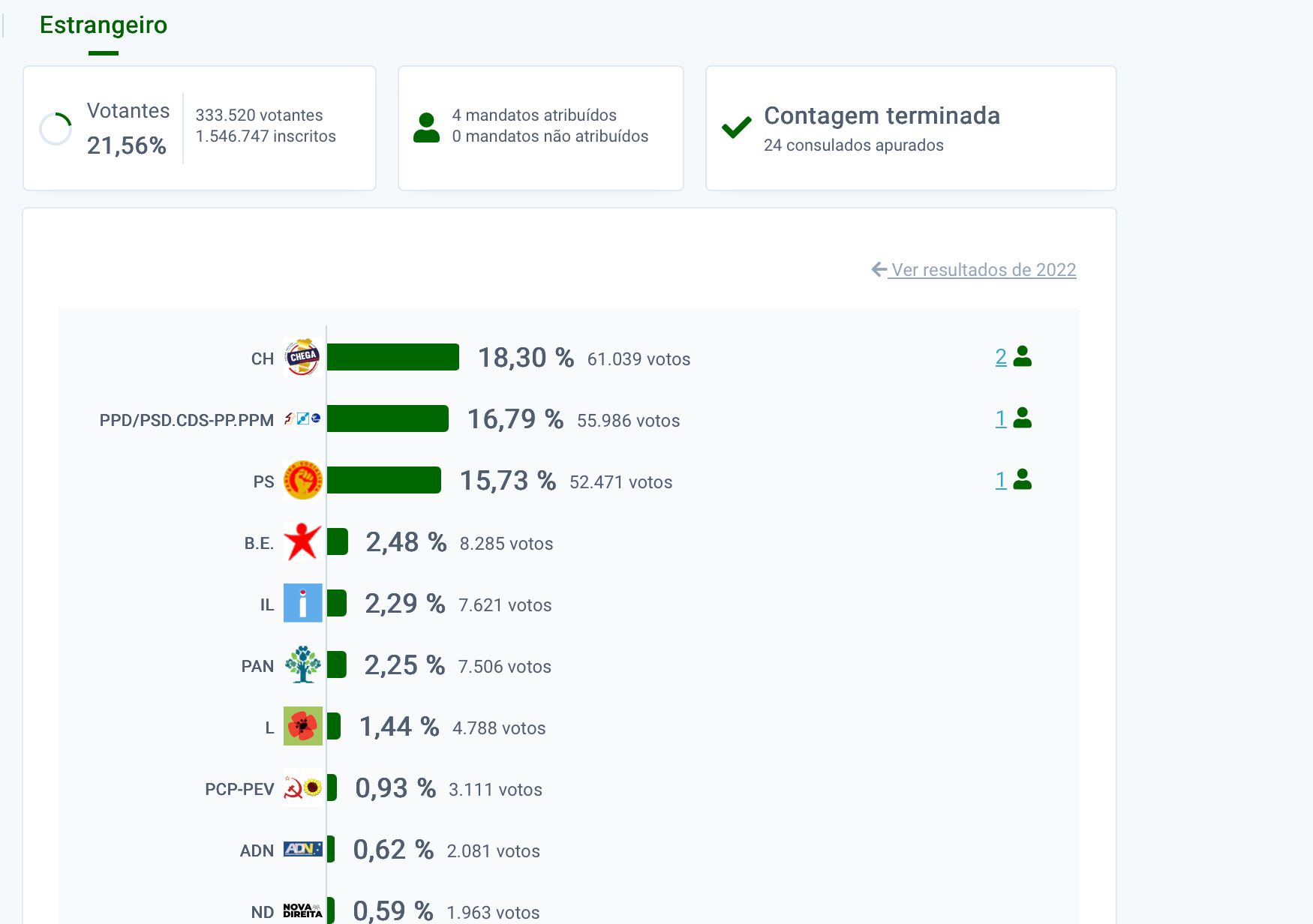The height and width of the screenshot is (924, 1313).
Task: Click the Livre poppy flower logo
Action: (302, 726)
